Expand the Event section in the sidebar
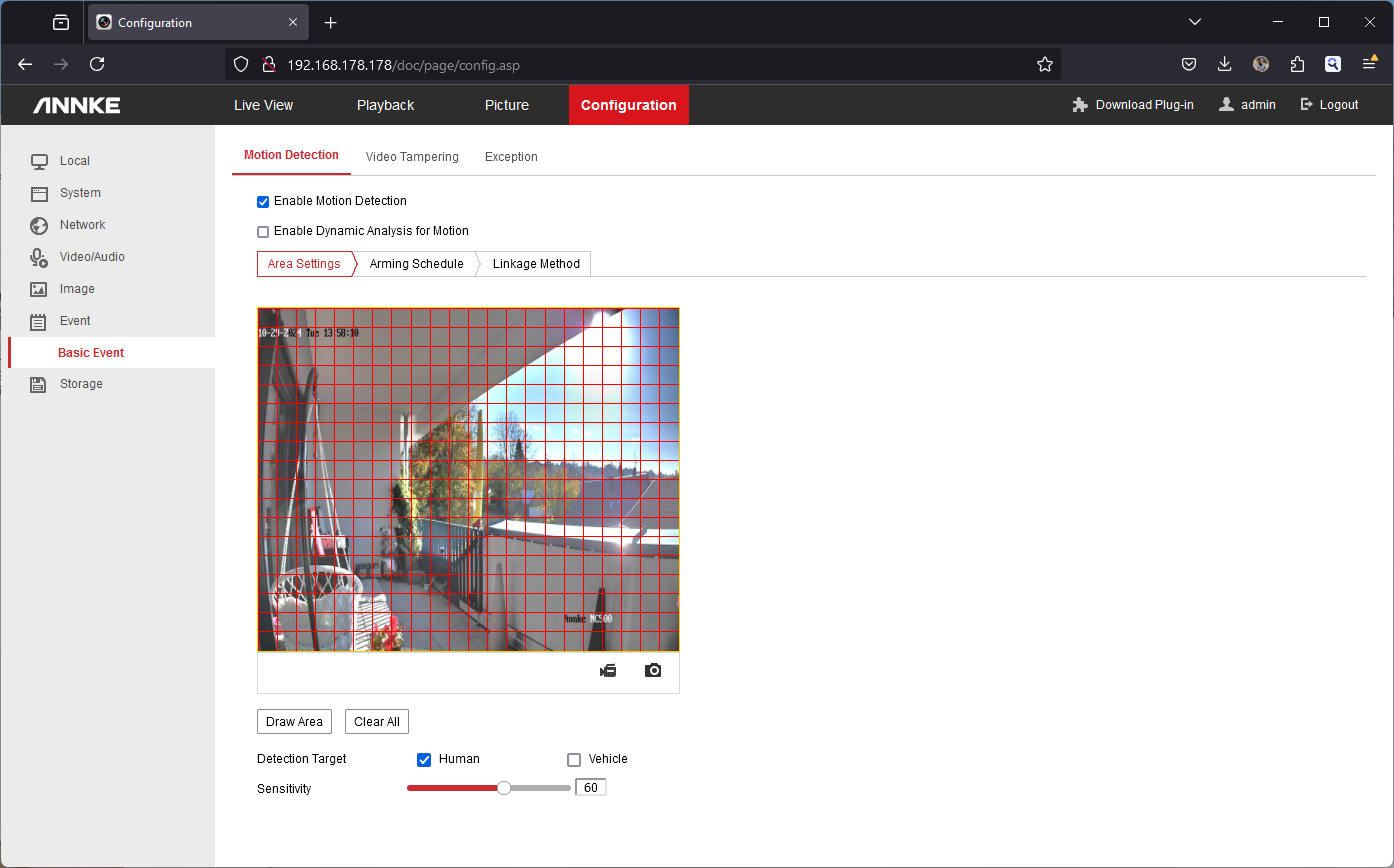The width and height of the screenshot is (1394, 868). 75,321
